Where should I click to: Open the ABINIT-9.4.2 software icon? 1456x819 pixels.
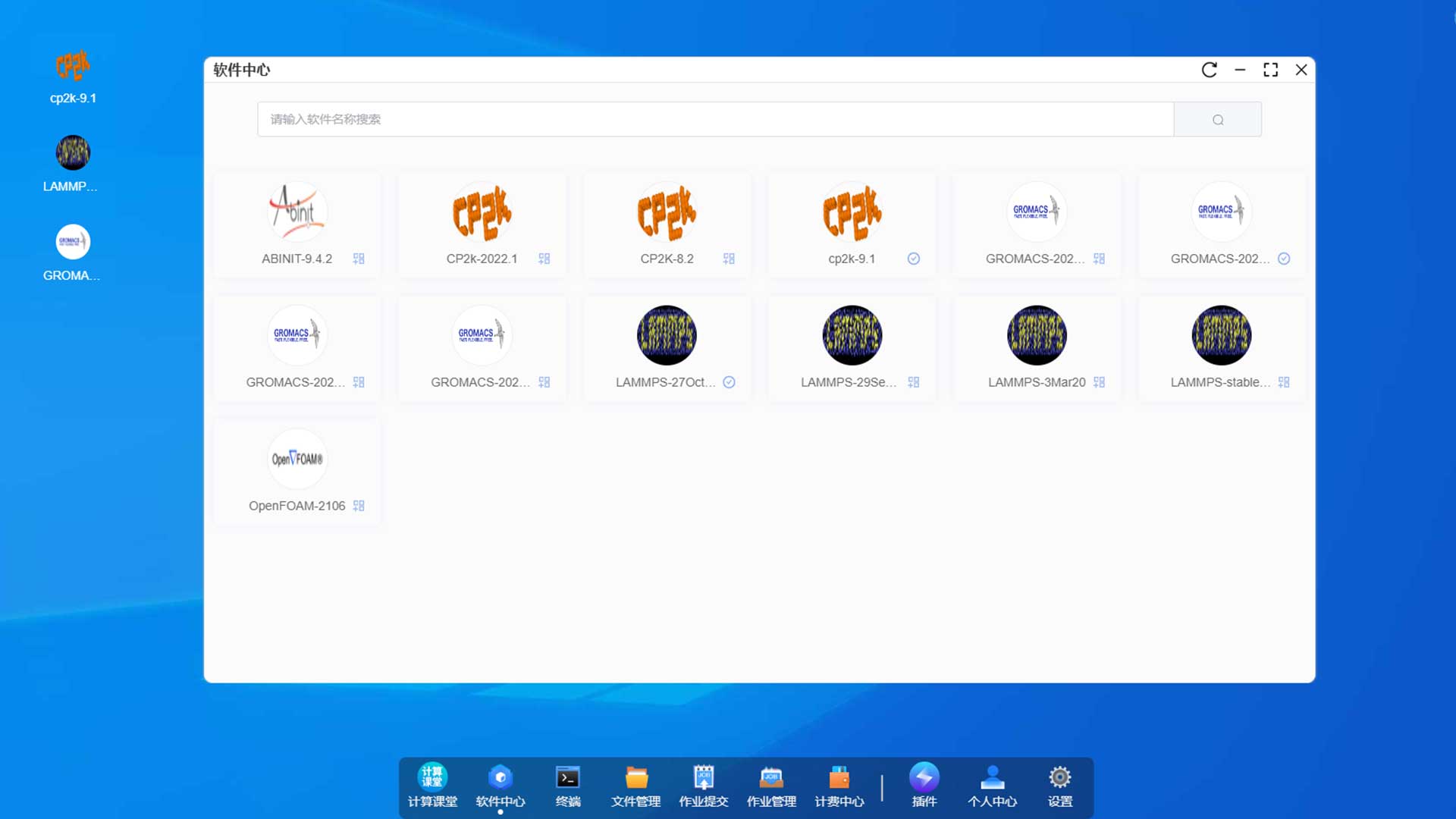(297, 212)
